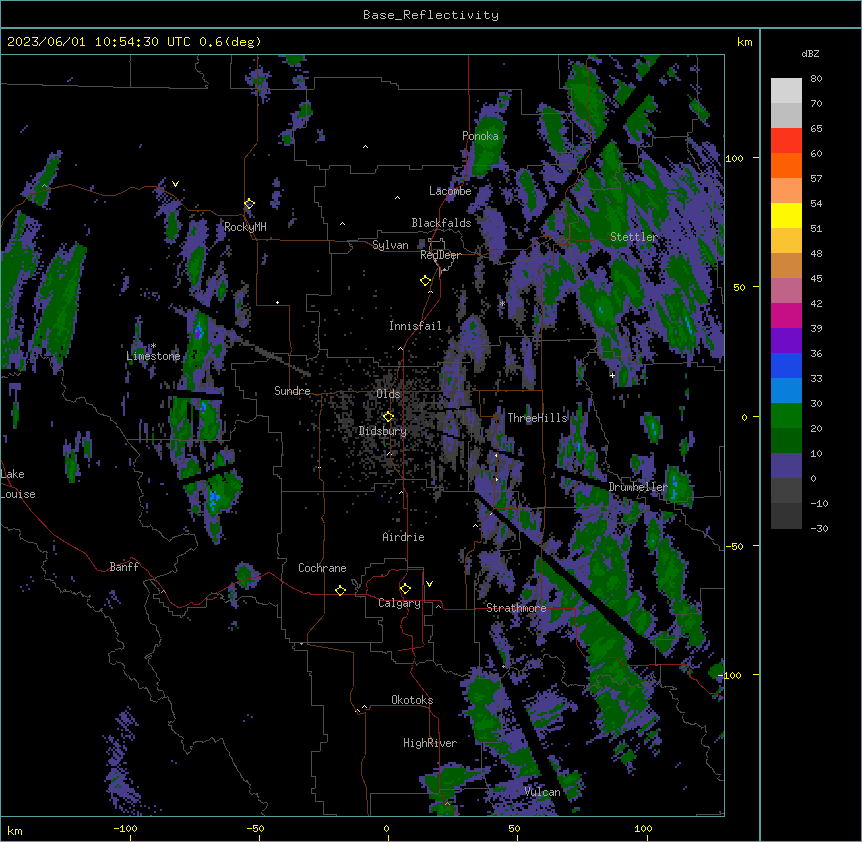Click the Base_Reflectivity title

coord(431,15)
